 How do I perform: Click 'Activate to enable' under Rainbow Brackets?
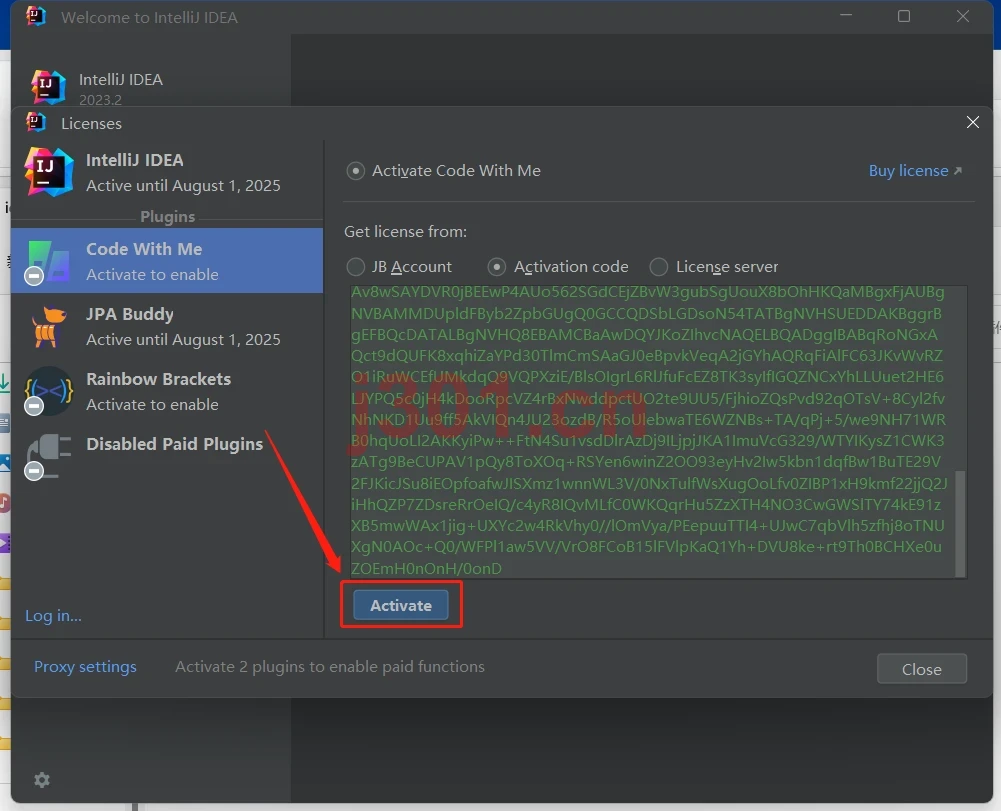click(x=152, y=404)
